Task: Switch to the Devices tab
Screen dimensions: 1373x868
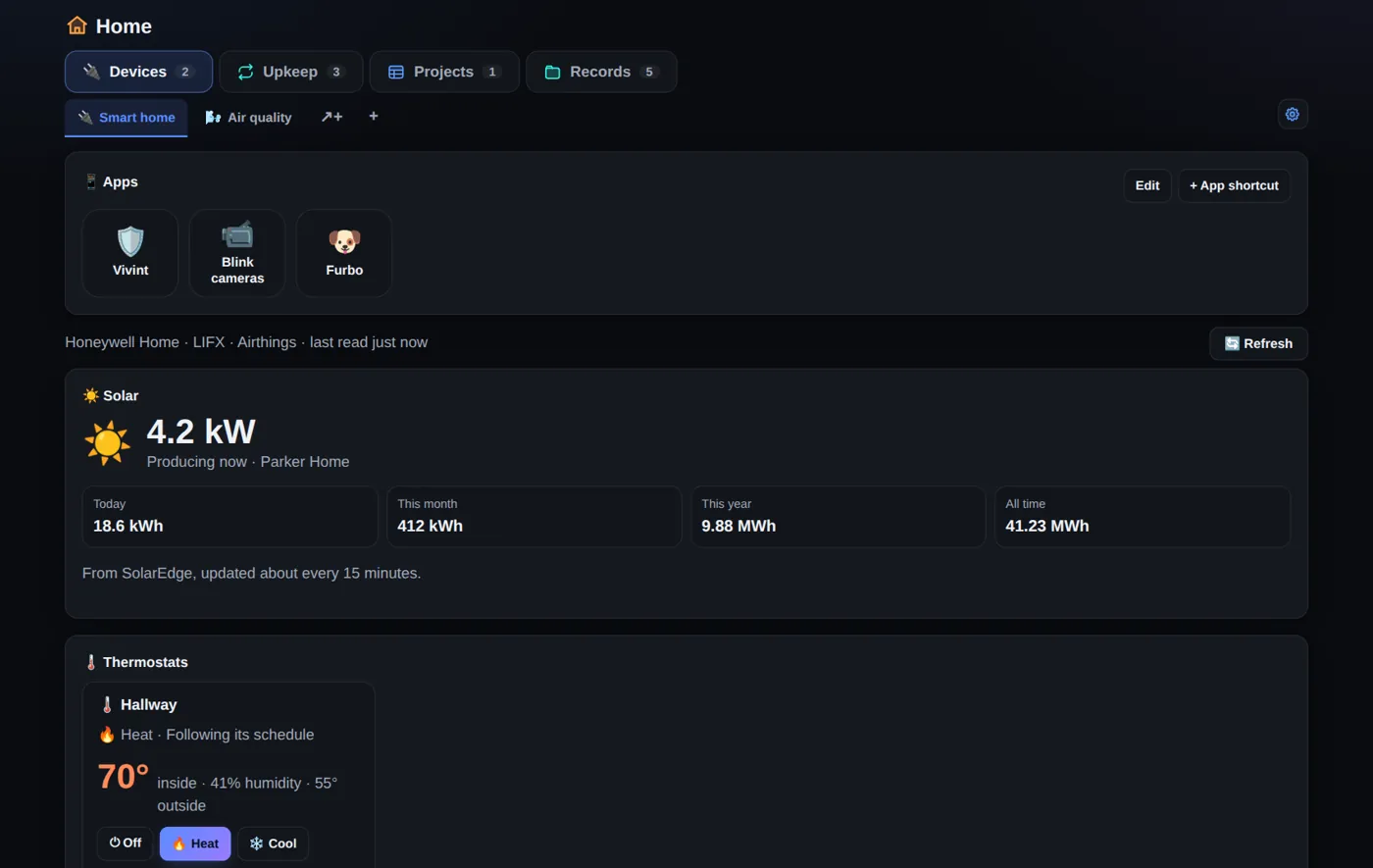Action: click(x=138, y=72)
